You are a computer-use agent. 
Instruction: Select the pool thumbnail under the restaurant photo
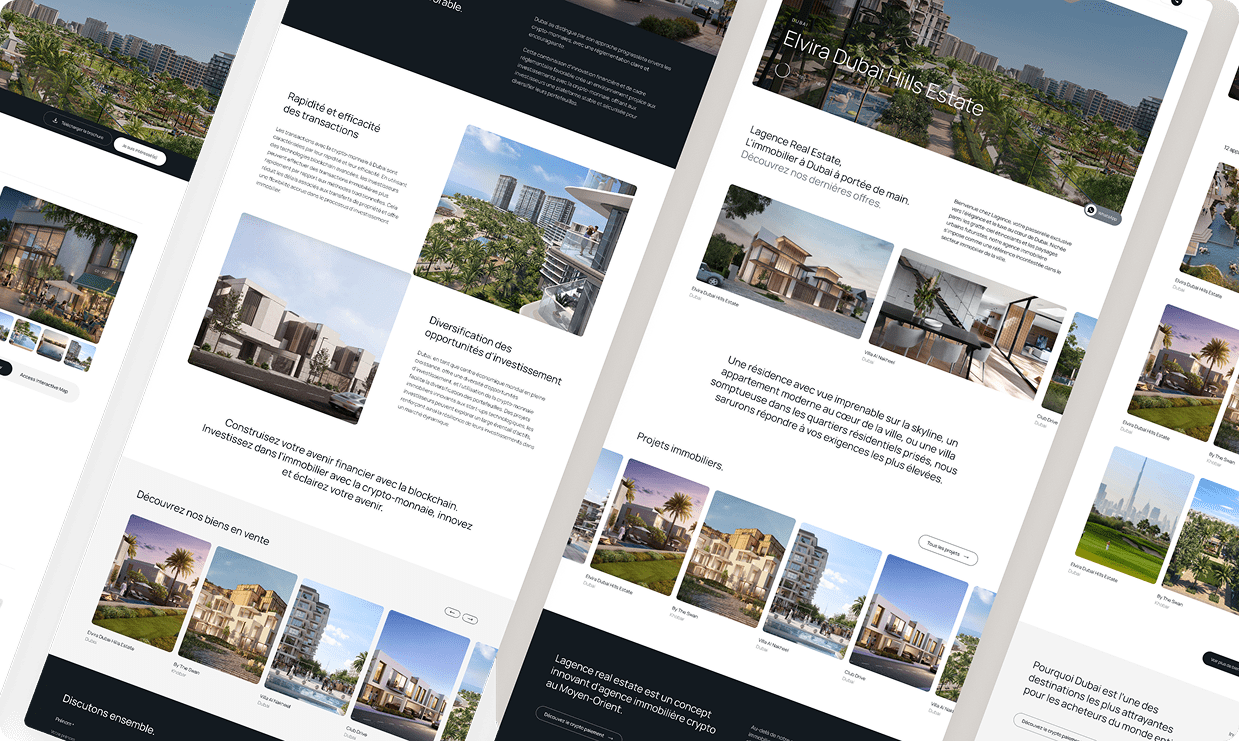[23, 333]
